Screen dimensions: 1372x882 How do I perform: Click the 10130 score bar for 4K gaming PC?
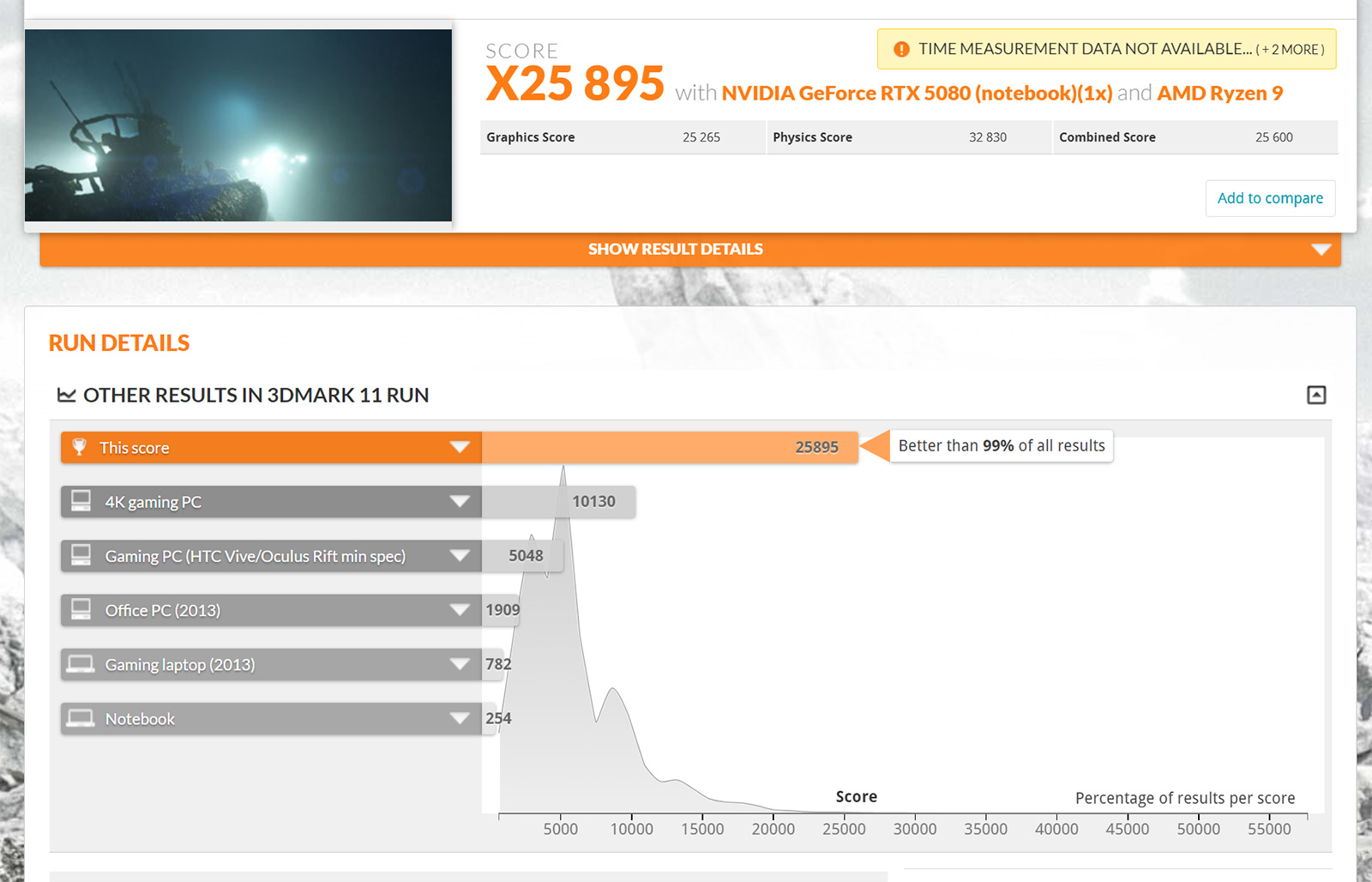tap(558, 501)
